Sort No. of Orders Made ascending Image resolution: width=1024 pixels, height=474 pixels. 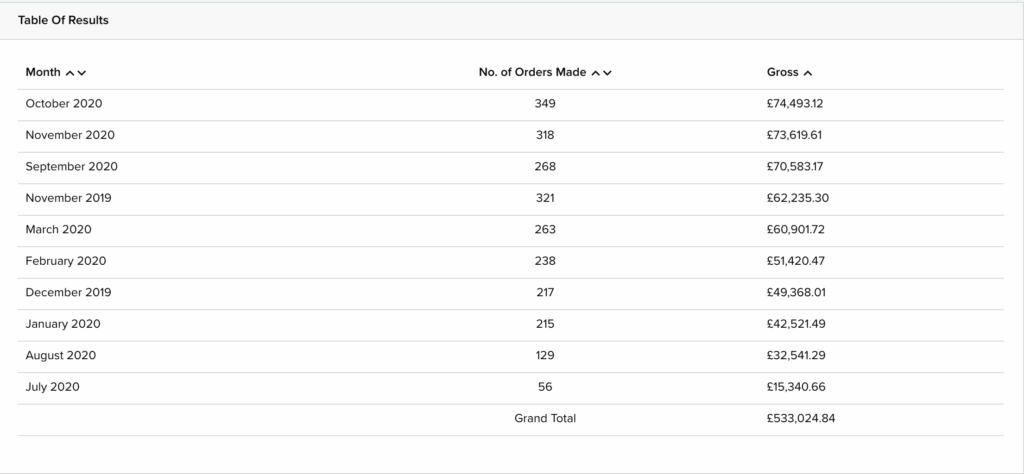coord(595,73)
